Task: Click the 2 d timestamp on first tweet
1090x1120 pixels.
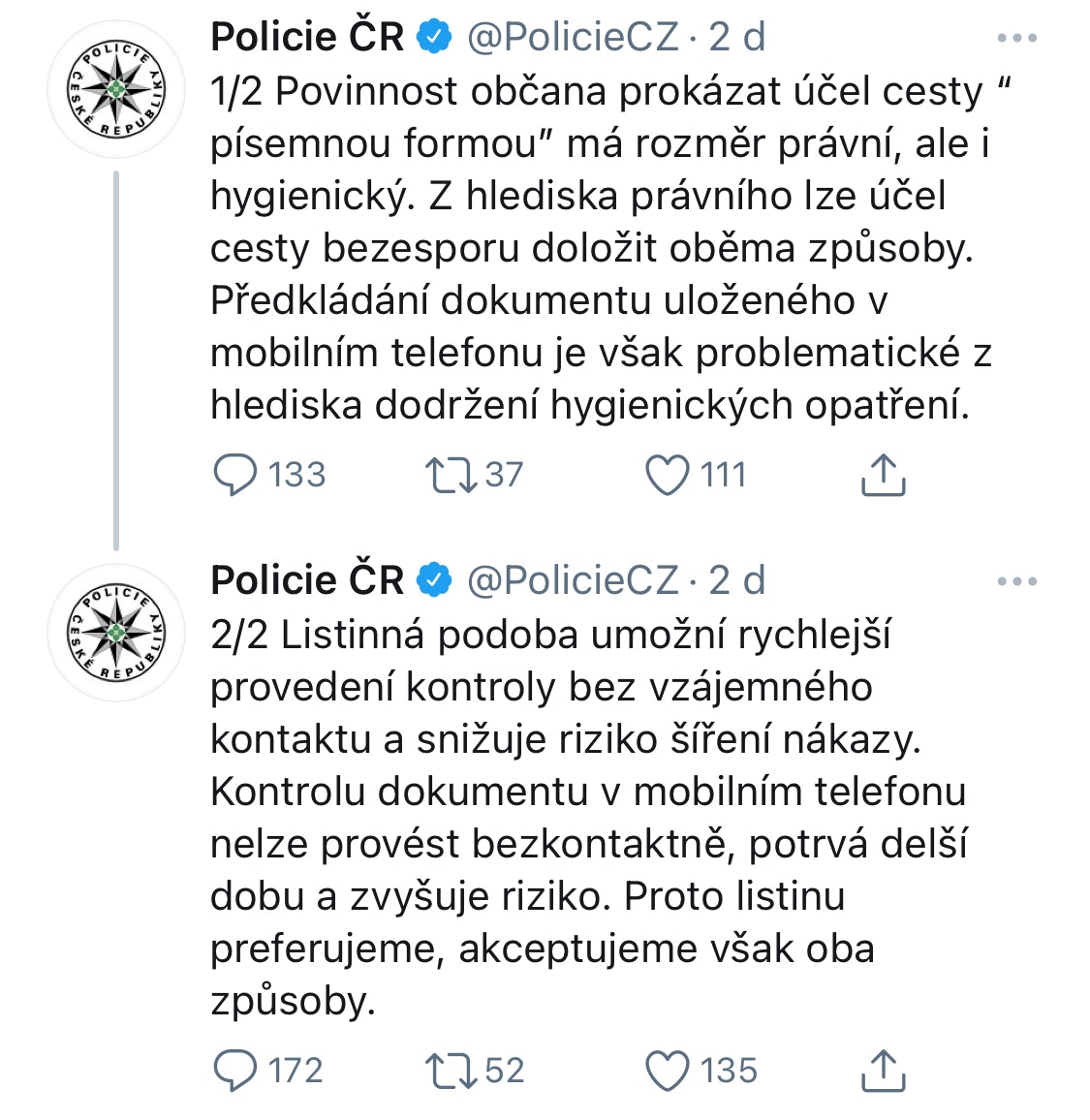Action: pyautogui.click(x=736, y=37)
